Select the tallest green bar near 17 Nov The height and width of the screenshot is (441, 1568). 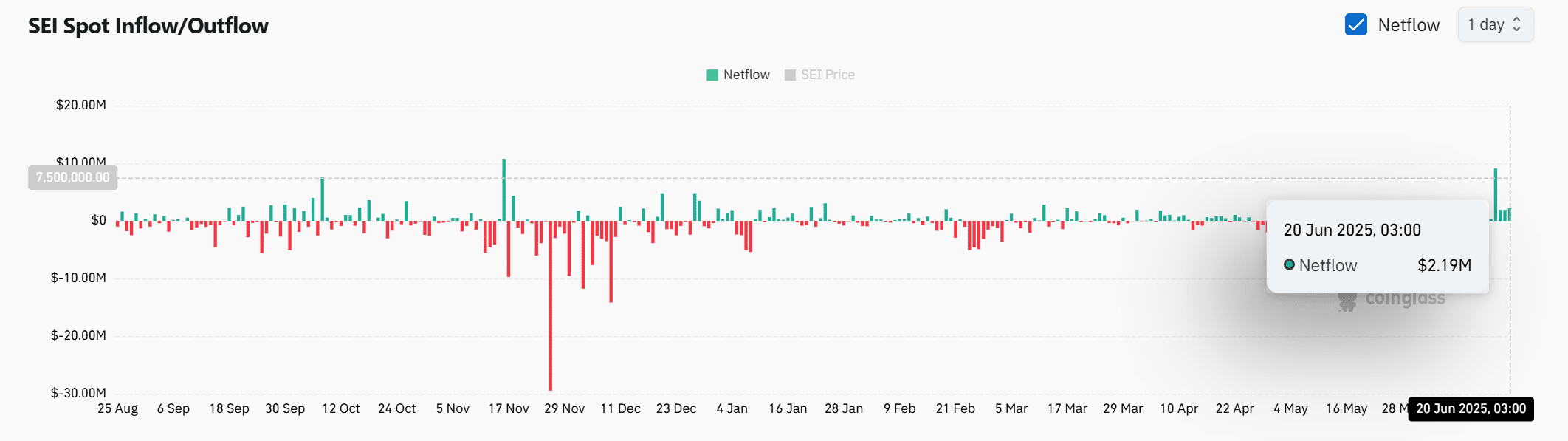504,189
